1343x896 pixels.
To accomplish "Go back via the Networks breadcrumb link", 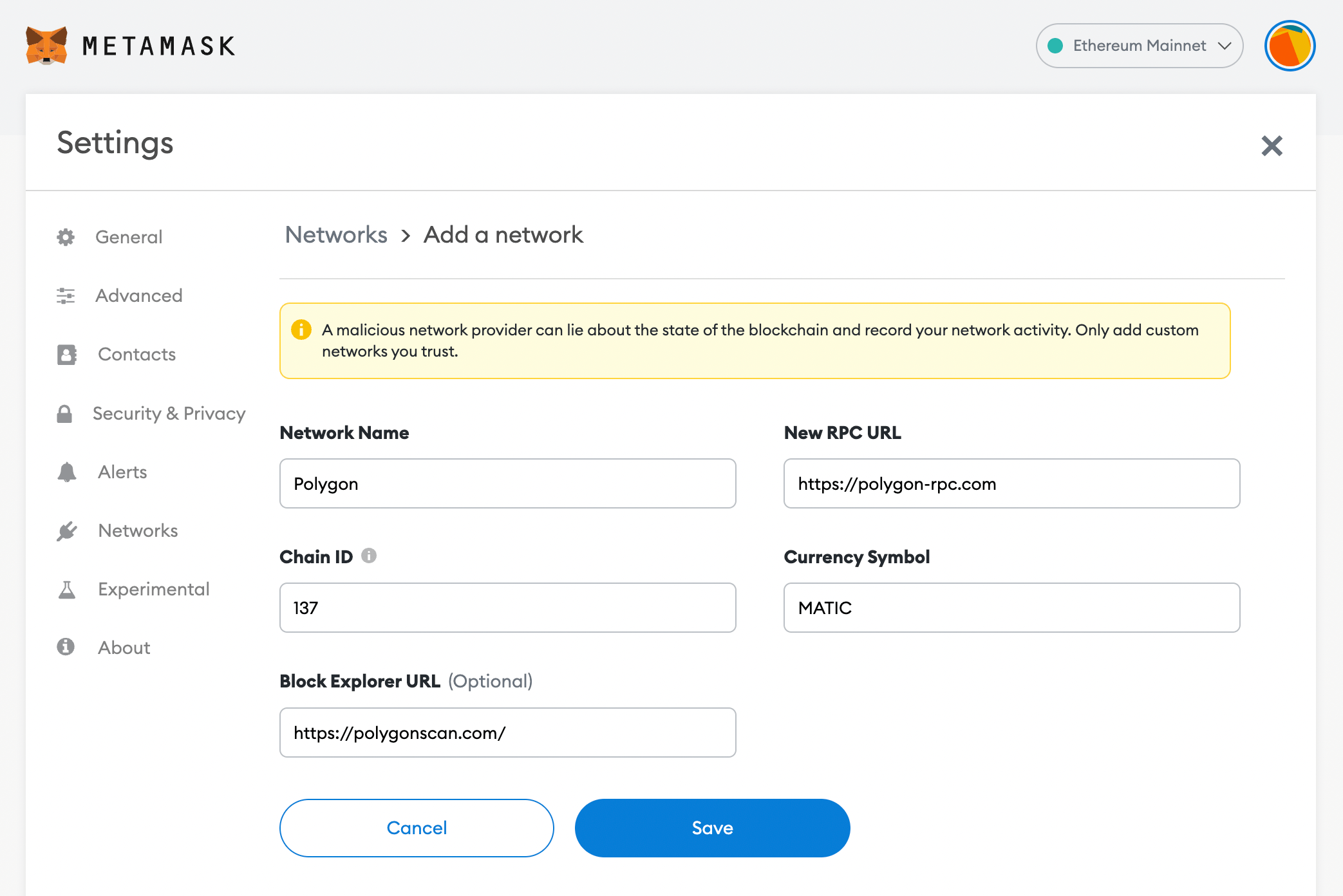I will tap(336, 235).
